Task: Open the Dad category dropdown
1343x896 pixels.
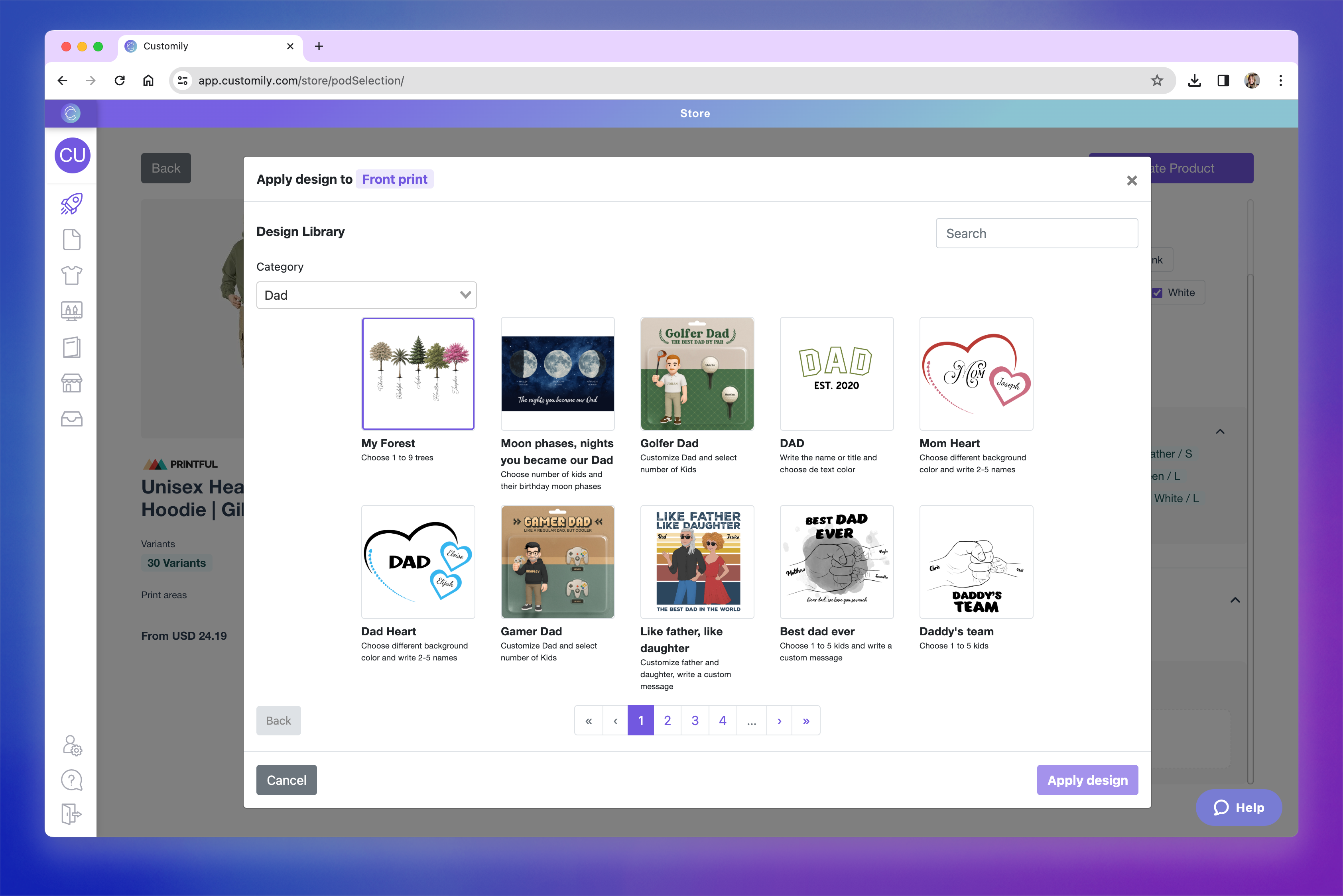Action: pyautogui.click(x=366, y=295)
